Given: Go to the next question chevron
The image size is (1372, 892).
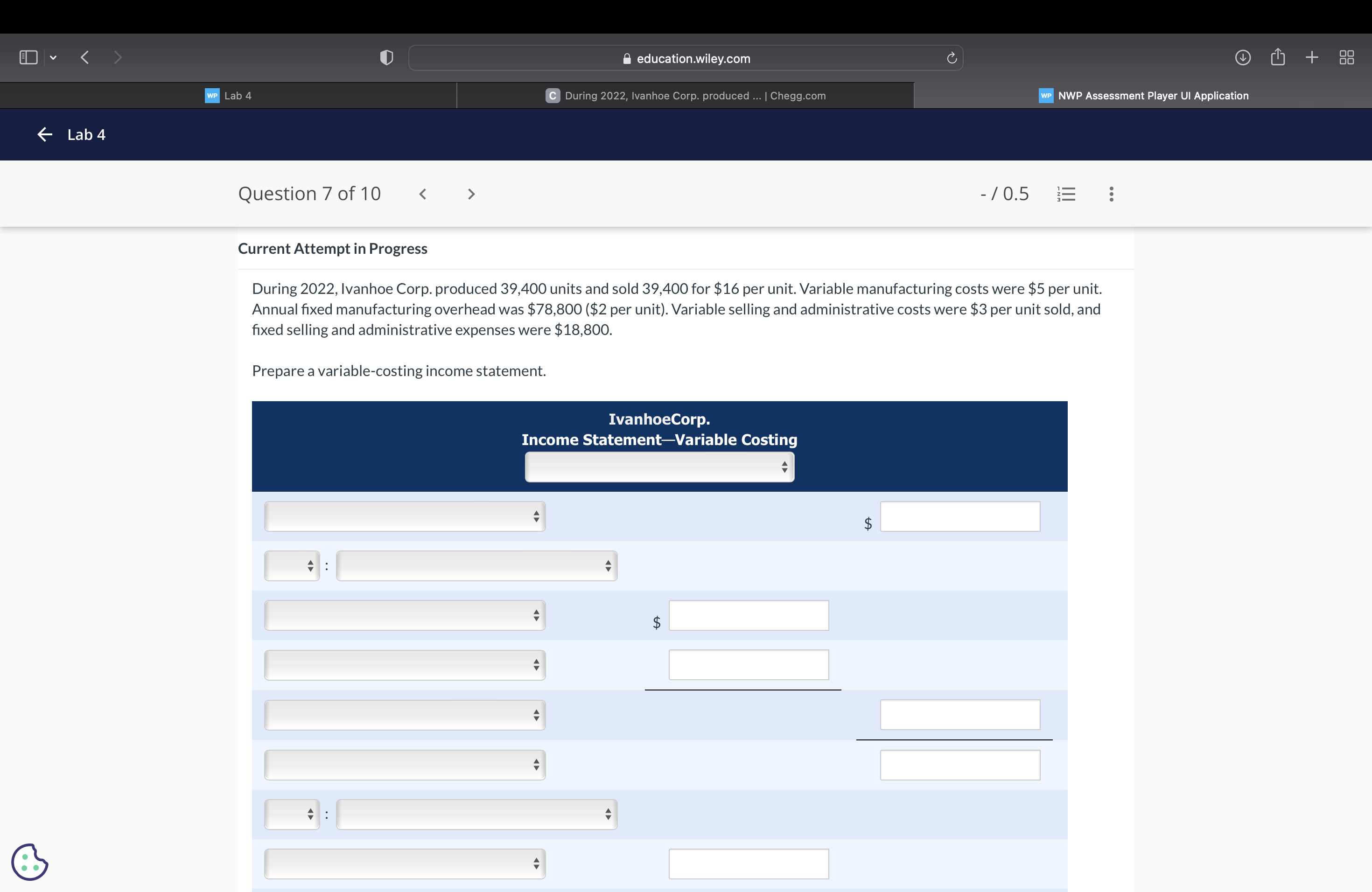Looking at the screenshot, I should coord(471,194).
